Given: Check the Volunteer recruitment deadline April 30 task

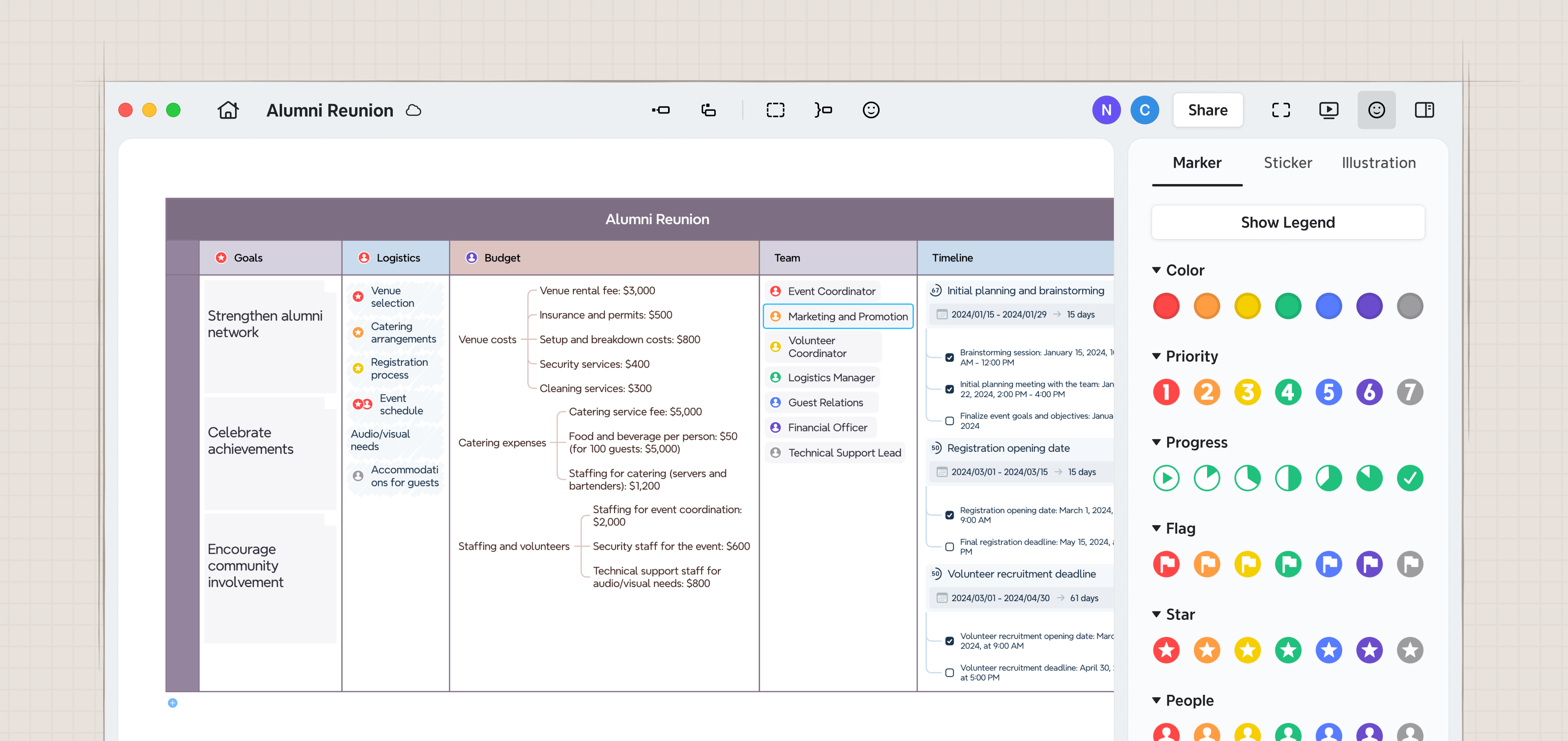Looking at the screenshot, I should coord(949,673).
